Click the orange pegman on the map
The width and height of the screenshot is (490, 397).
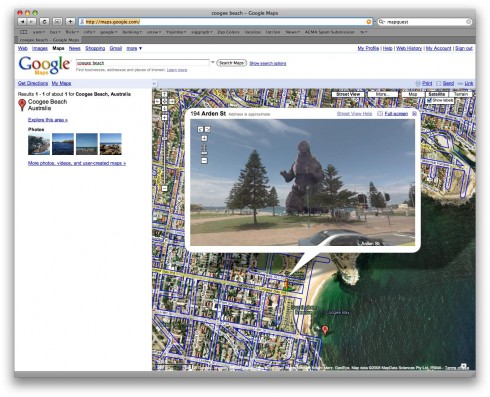[287, 284]
